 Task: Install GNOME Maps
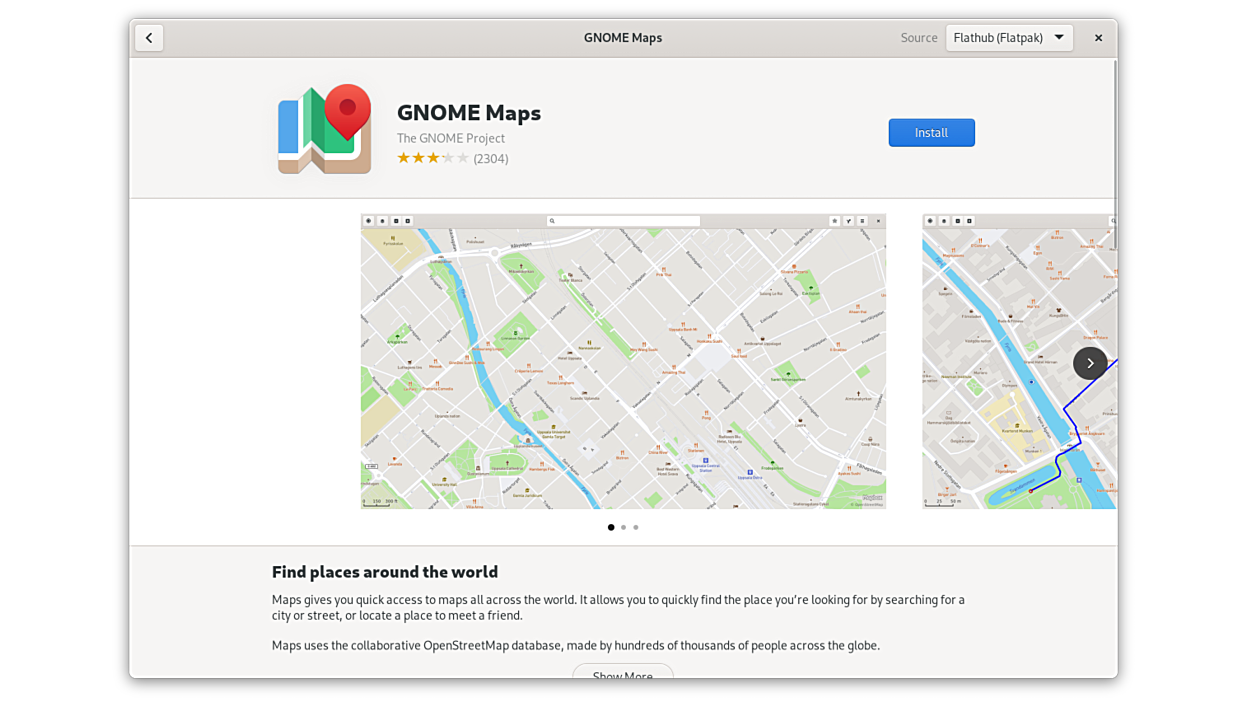(x=931, y=133)
